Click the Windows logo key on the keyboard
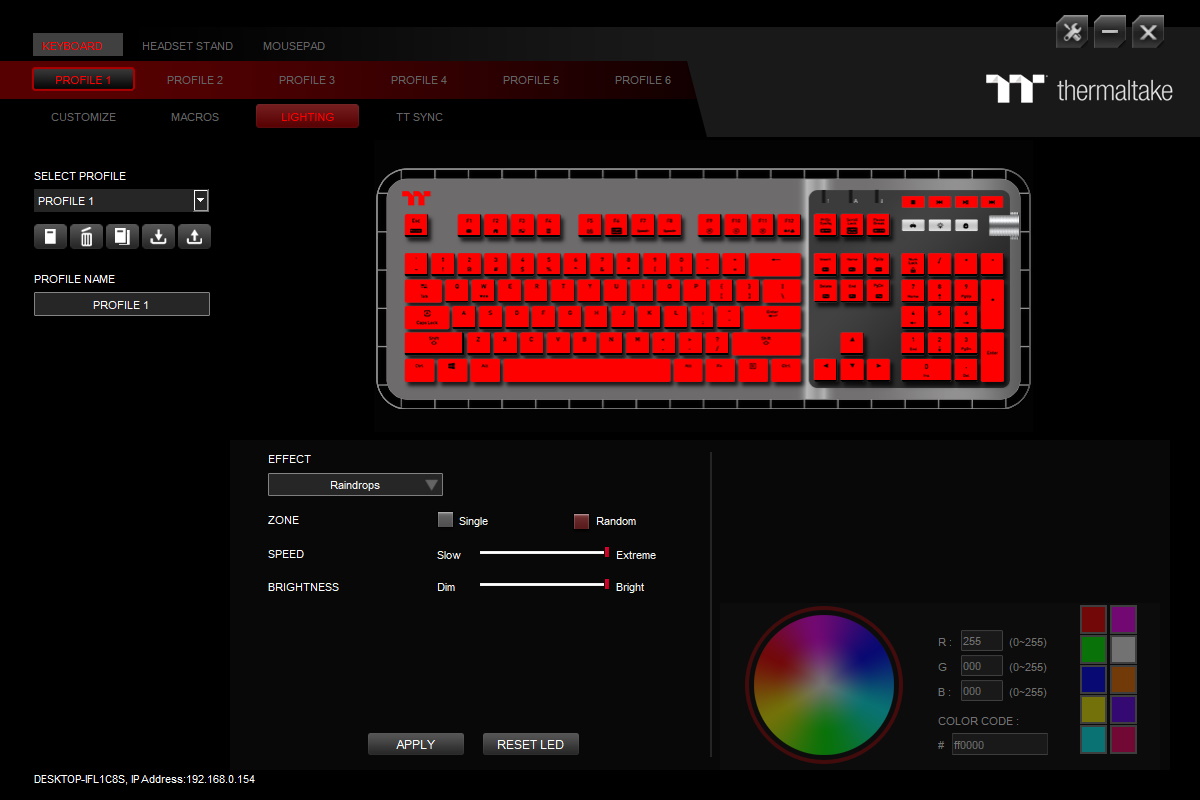 click(452, 369)
